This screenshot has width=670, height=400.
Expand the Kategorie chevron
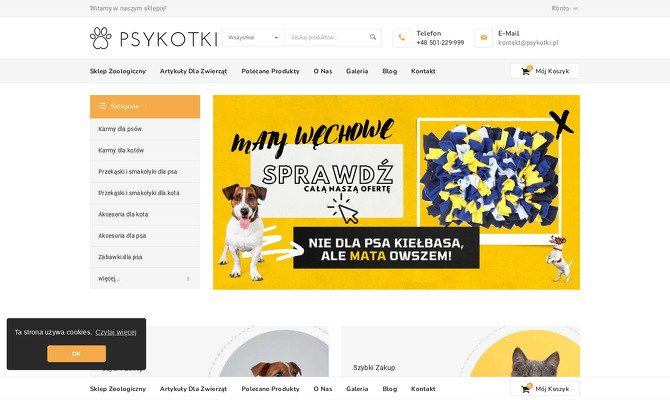145,106
